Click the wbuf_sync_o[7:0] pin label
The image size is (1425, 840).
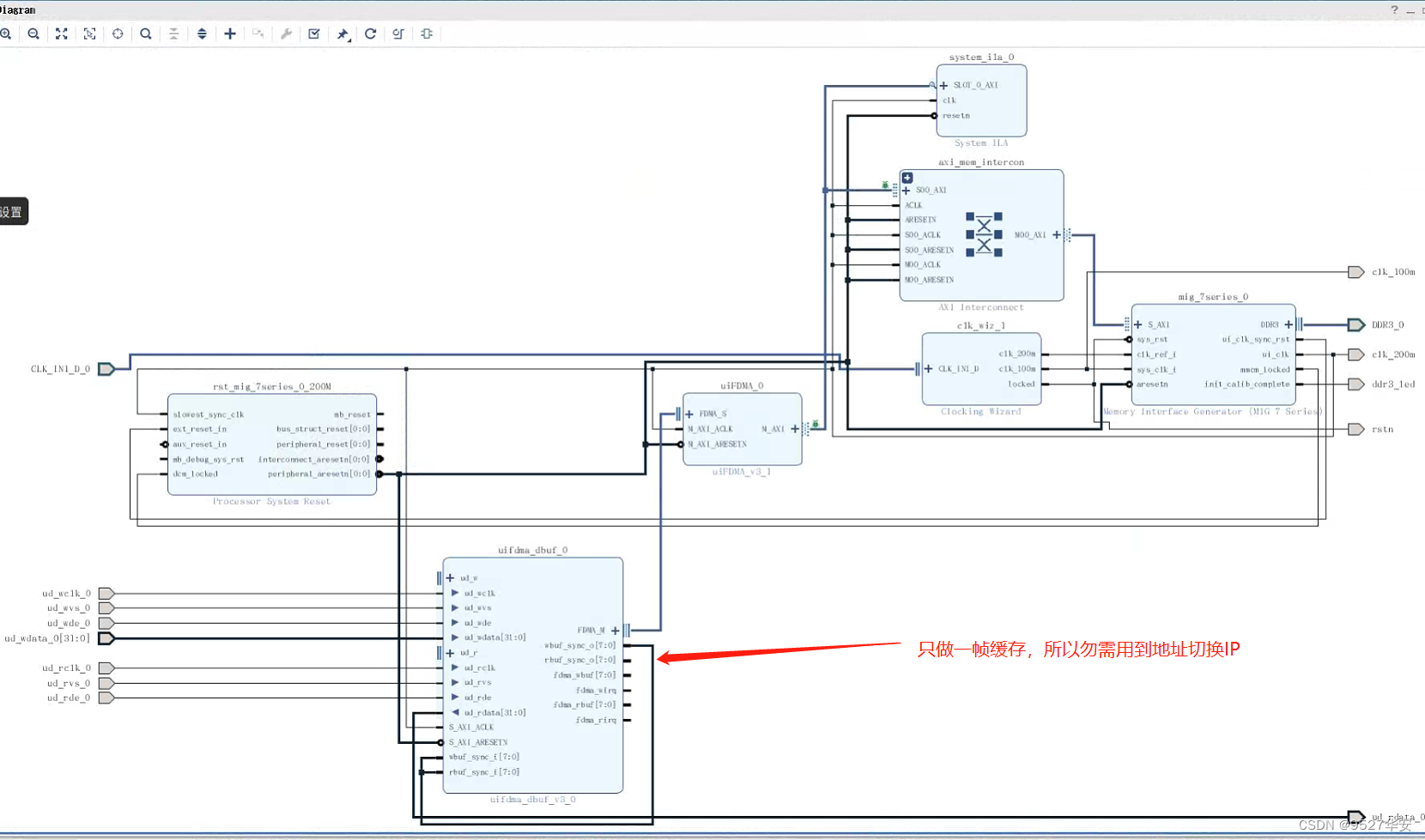[579, 645]
